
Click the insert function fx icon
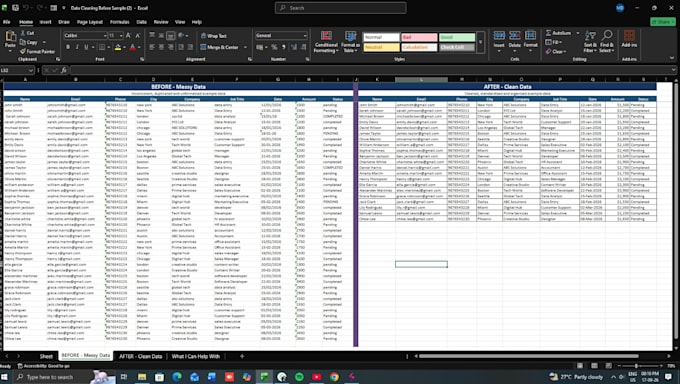point(64,70)
